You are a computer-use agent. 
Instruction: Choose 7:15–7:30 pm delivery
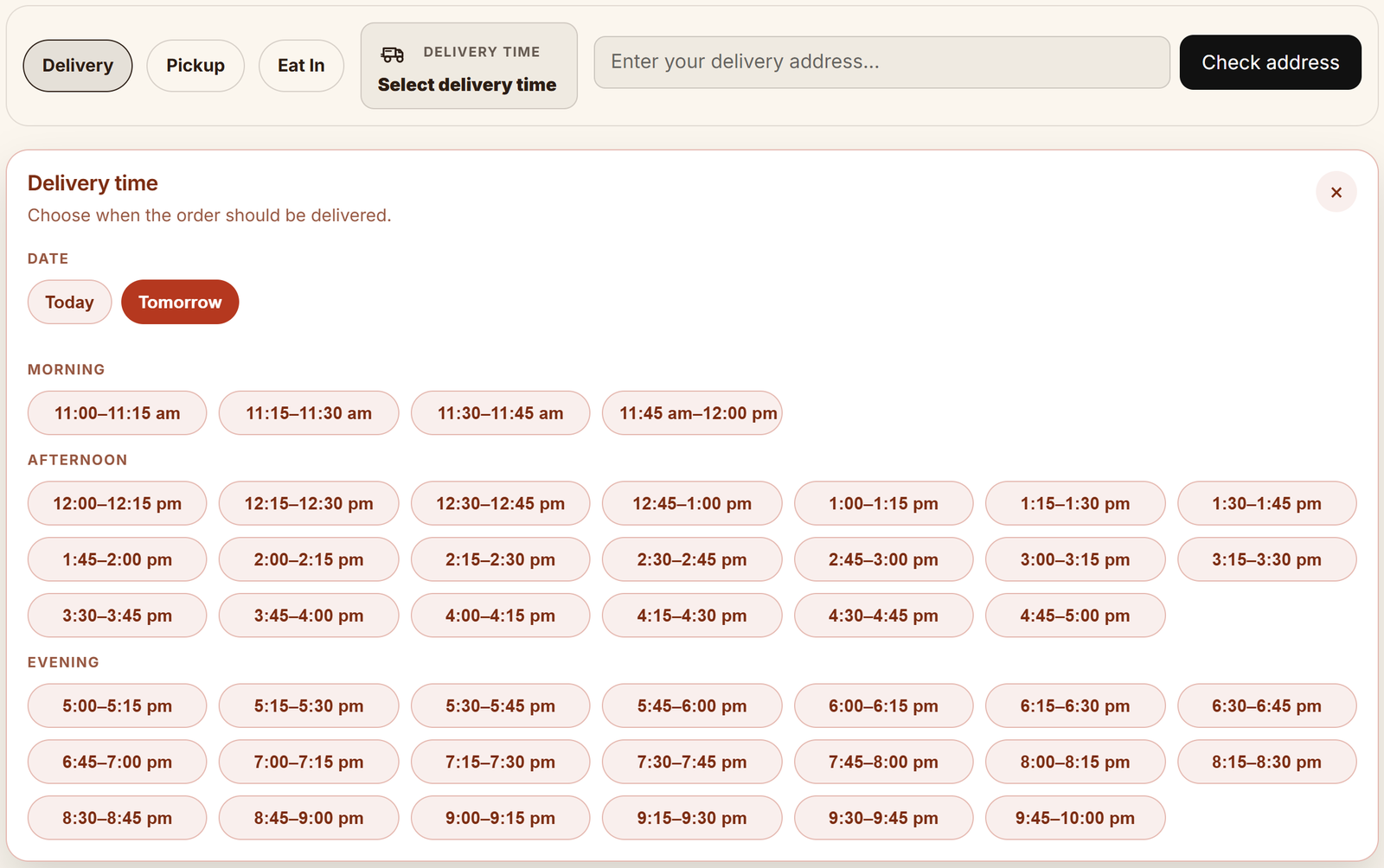coord(501,762)
